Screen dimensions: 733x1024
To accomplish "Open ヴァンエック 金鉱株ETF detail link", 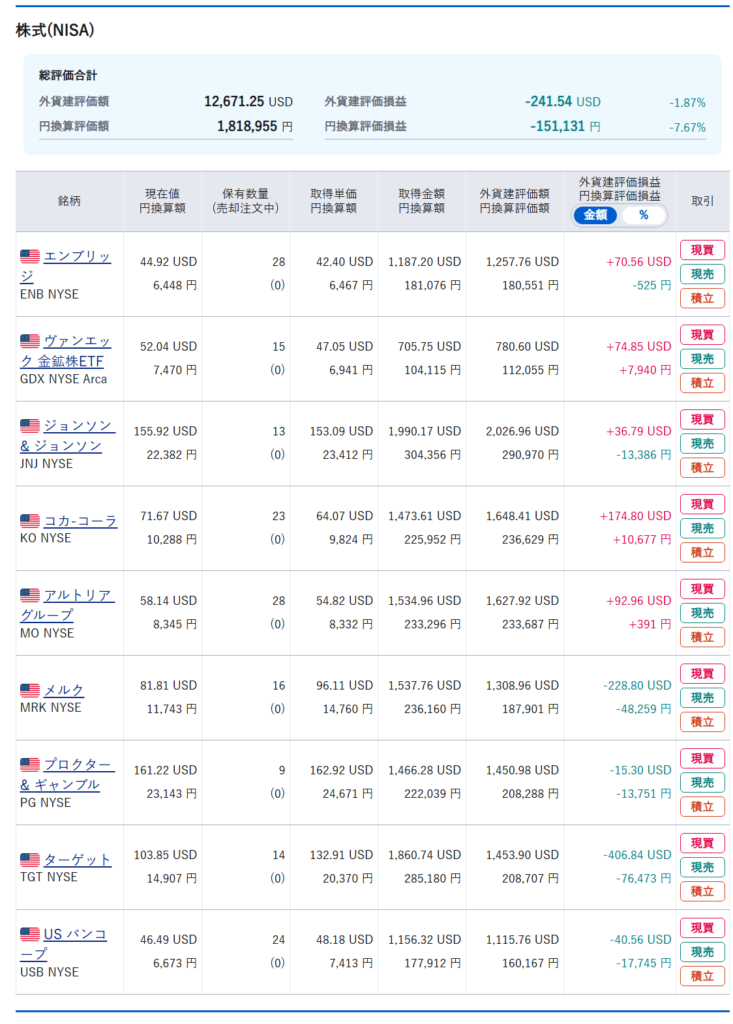I will [x=65, y=351].
